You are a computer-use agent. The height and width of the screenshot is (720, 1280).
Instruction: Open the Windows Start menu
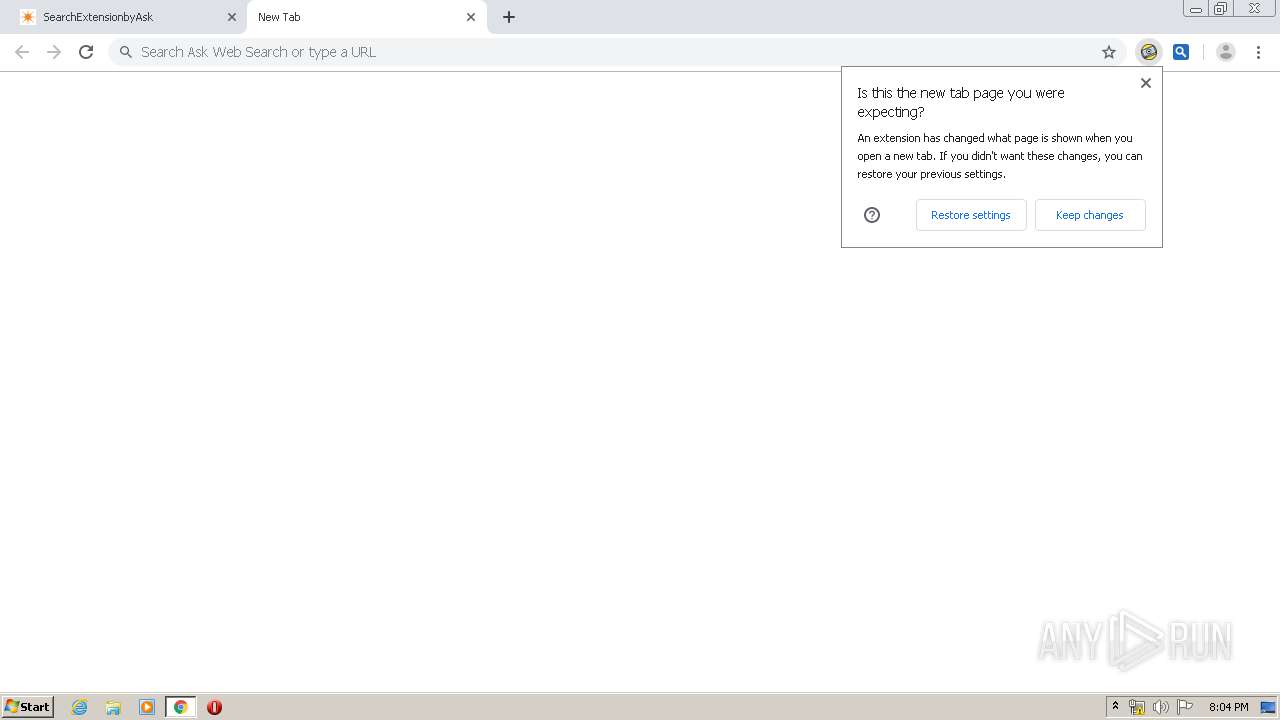[28, 707]
